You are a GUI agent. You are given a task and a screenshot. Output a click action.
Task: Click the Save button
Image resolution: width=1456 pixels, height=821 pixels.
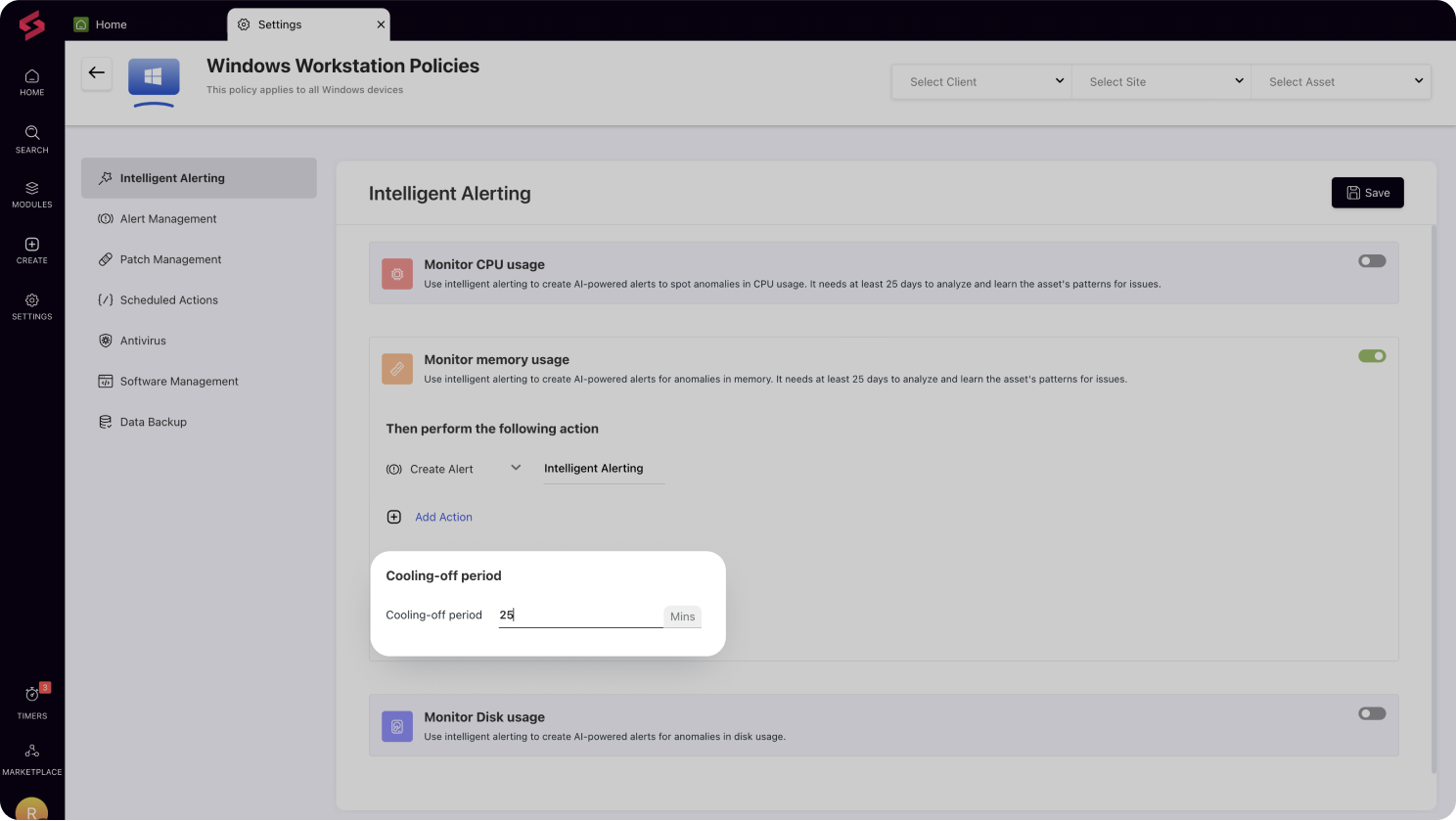pos(1367,192)
